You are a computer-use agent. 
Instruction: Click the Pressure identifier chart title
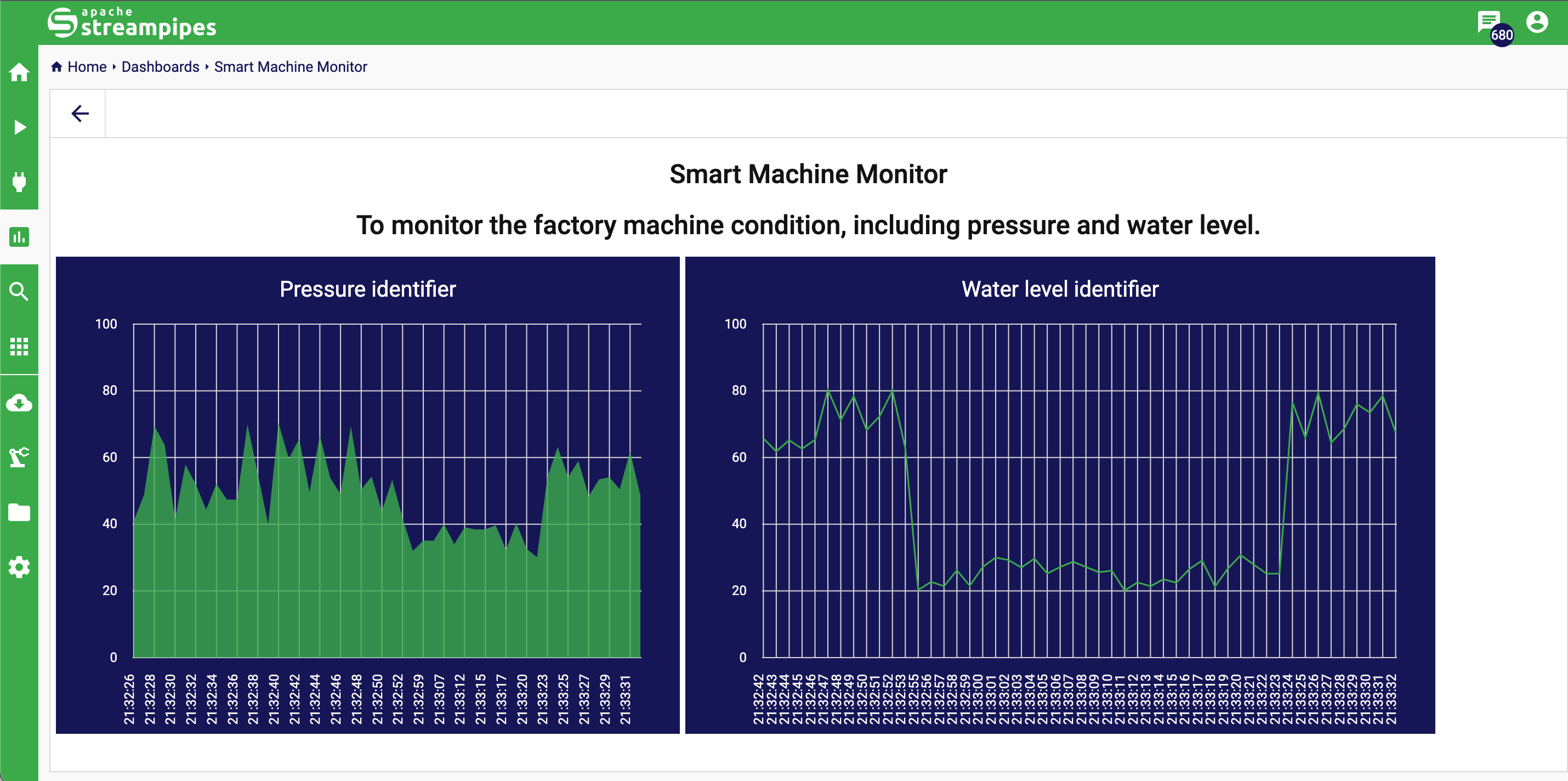click(x=367, y=288)
